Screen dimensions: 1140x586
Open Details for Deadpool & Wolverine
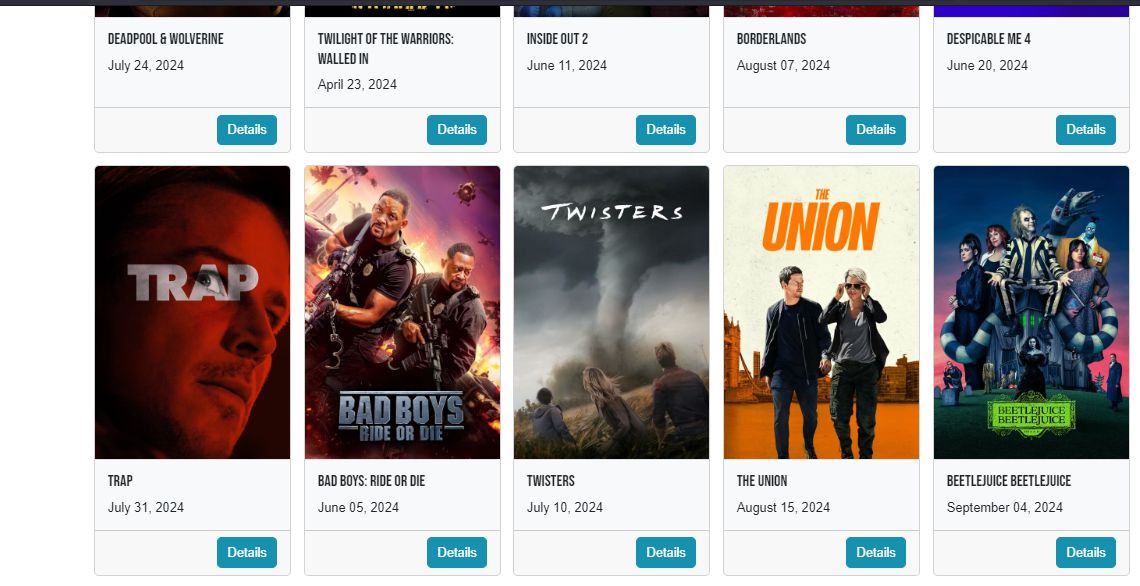[x=246, y=129]
